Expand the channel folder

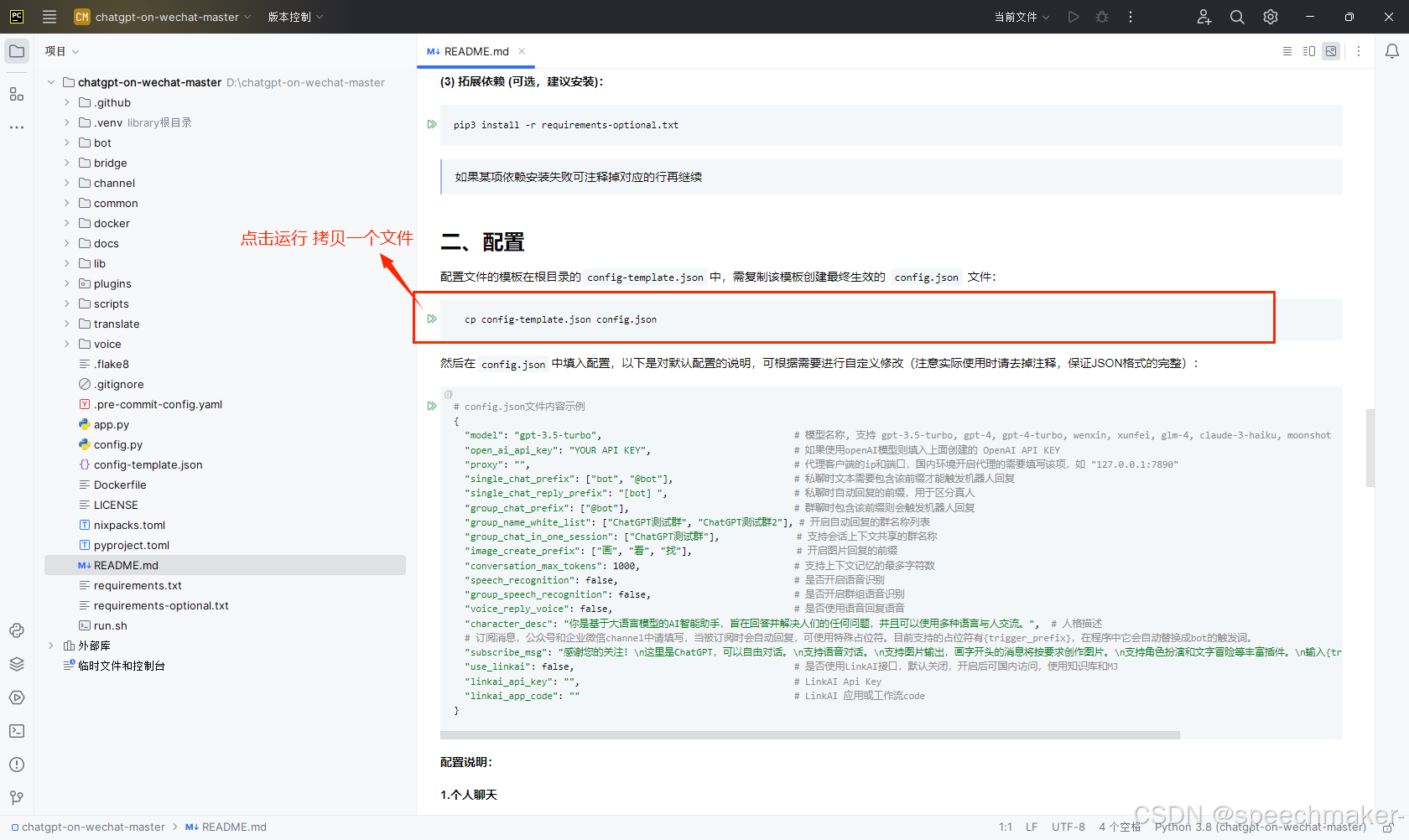67,183
